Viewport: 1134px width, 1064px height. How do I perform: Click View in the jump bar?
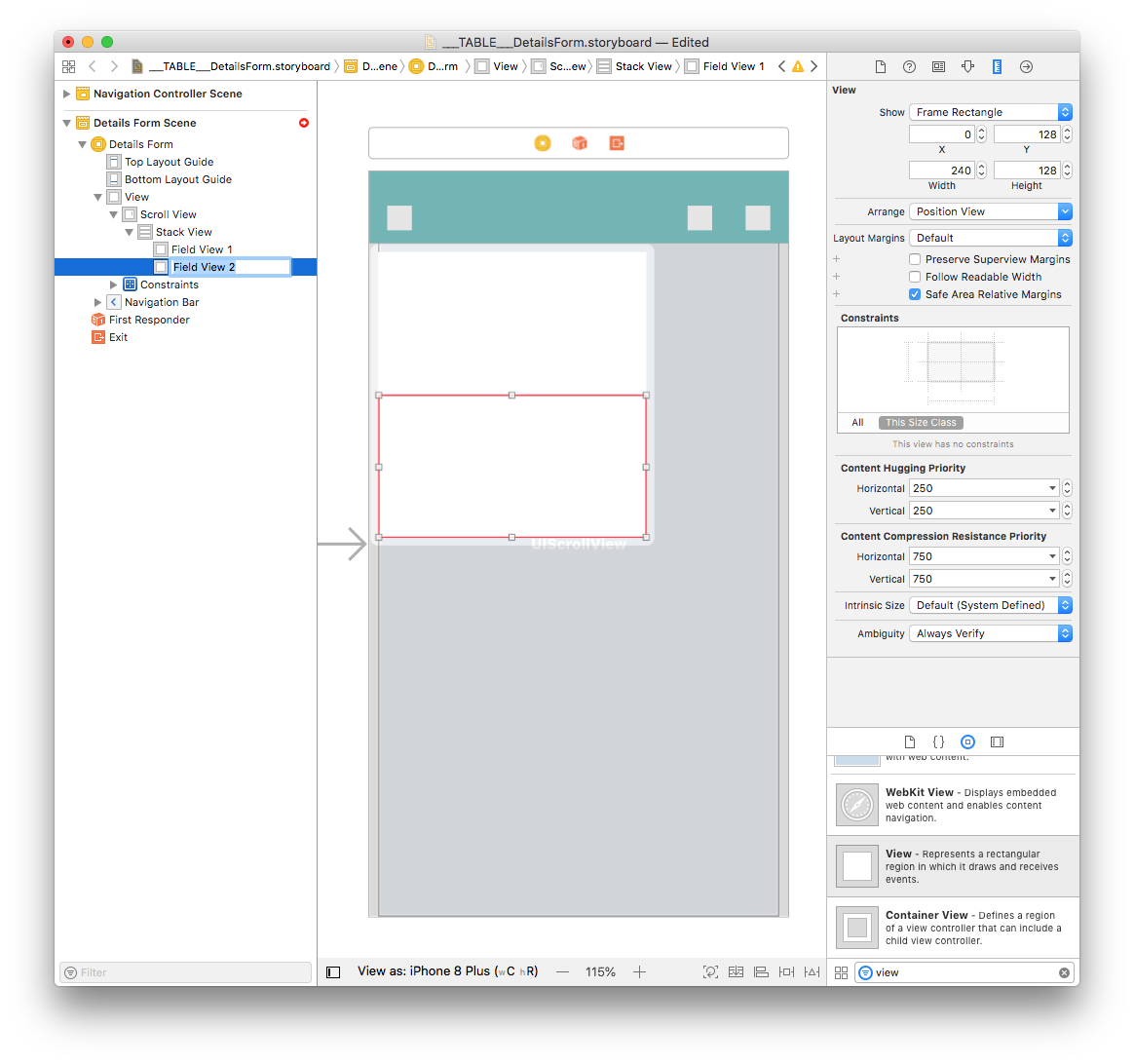tap(497, 66)
